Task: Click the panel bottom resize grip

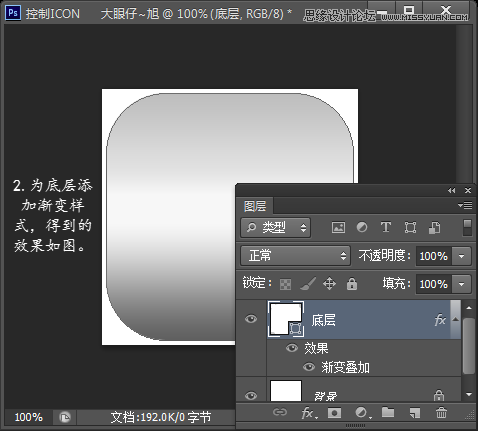Action: tap(355, 425)
